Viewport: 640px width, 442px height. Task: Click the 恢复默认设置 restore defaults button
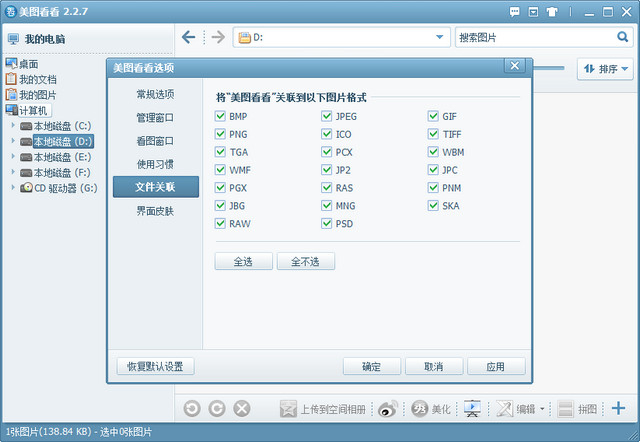(154, 366)
